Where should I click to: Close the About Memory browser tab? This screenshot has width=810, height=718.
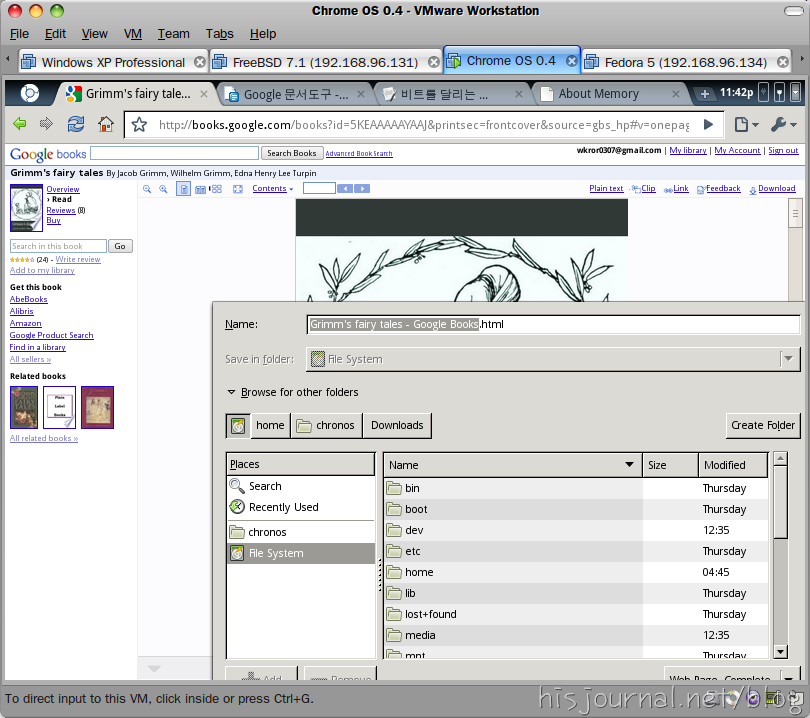coord(676,94)
